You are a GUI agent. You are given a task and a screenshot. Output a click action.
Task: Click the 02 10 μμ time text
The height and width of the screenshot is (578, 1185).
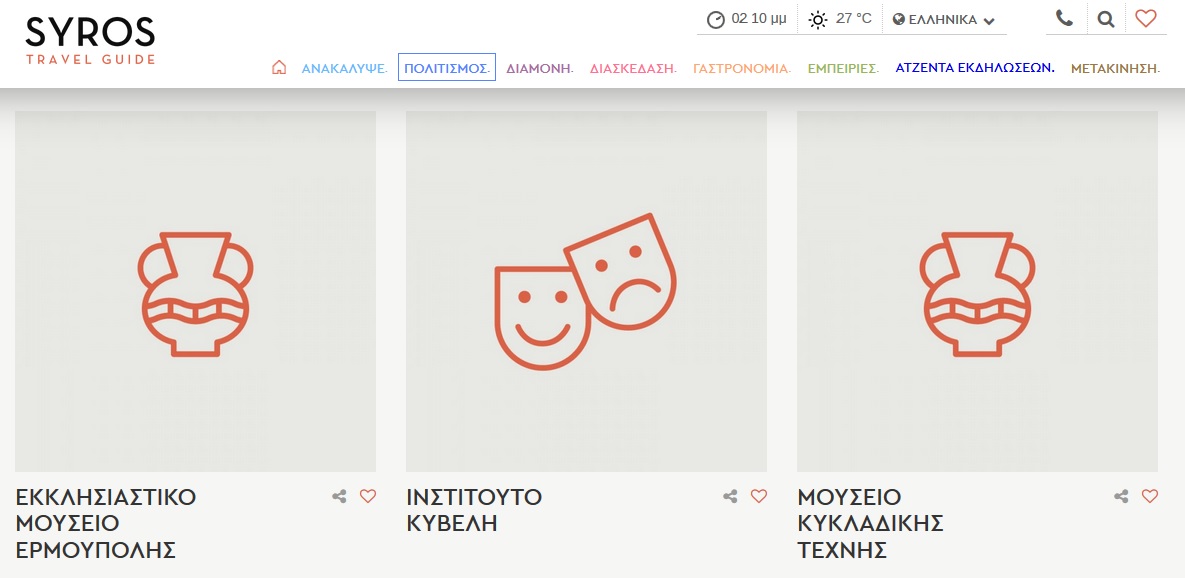[x=759, y=19]
